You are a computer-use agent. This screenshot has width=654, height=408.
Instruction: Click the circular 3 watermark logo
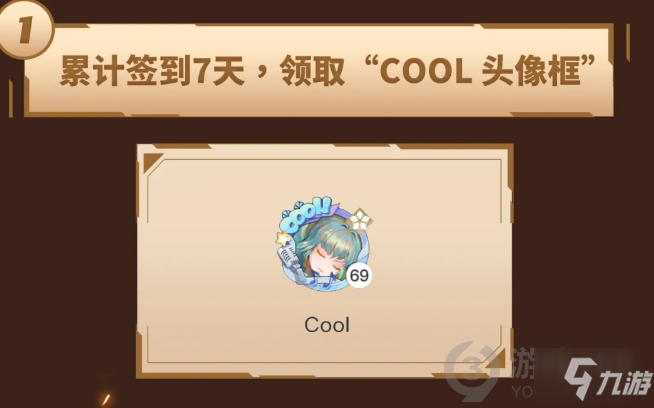(x=472, y=368)
